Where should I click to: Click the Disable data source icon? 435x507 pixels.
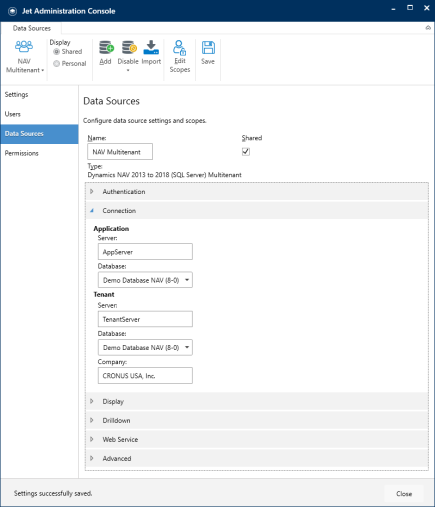[129, 48]
